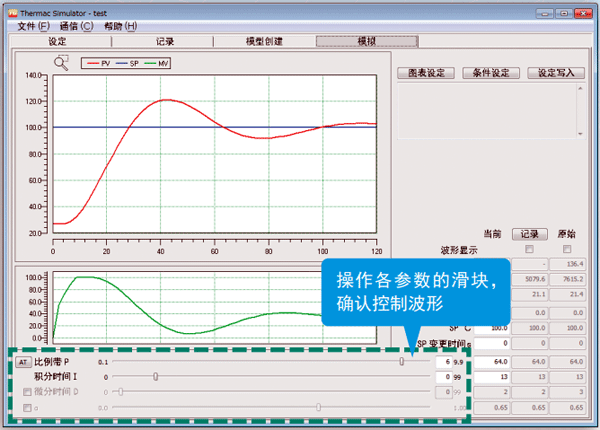
Task: Open the 文件(F) menu
Action: point(33,26)
